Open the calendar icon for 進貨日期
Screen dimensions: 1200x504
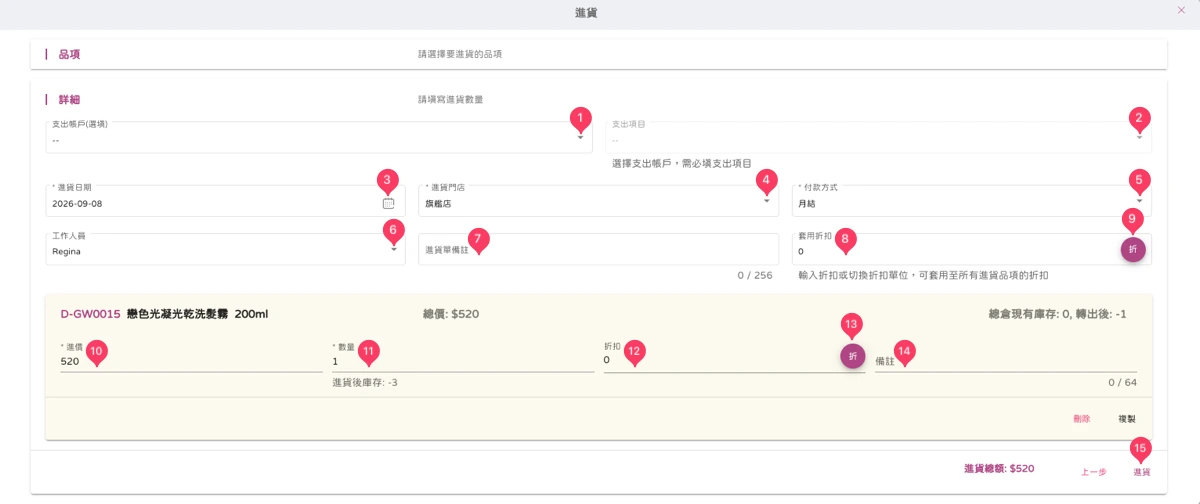[x=388, y=202]
